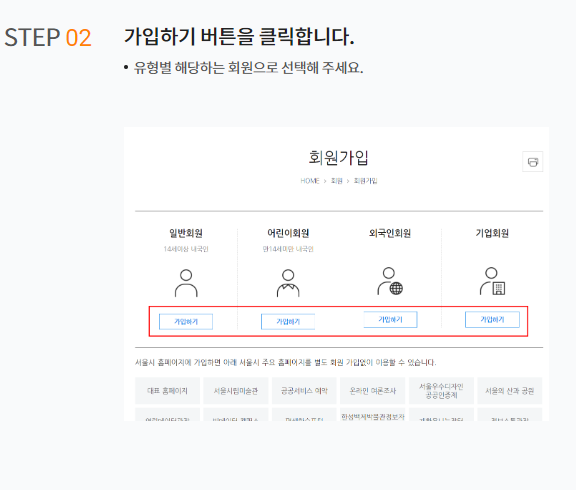This screenshot has width=576, height=490.
Task: Select 회원가입 breadcrumb item
Action: [366, 181]
